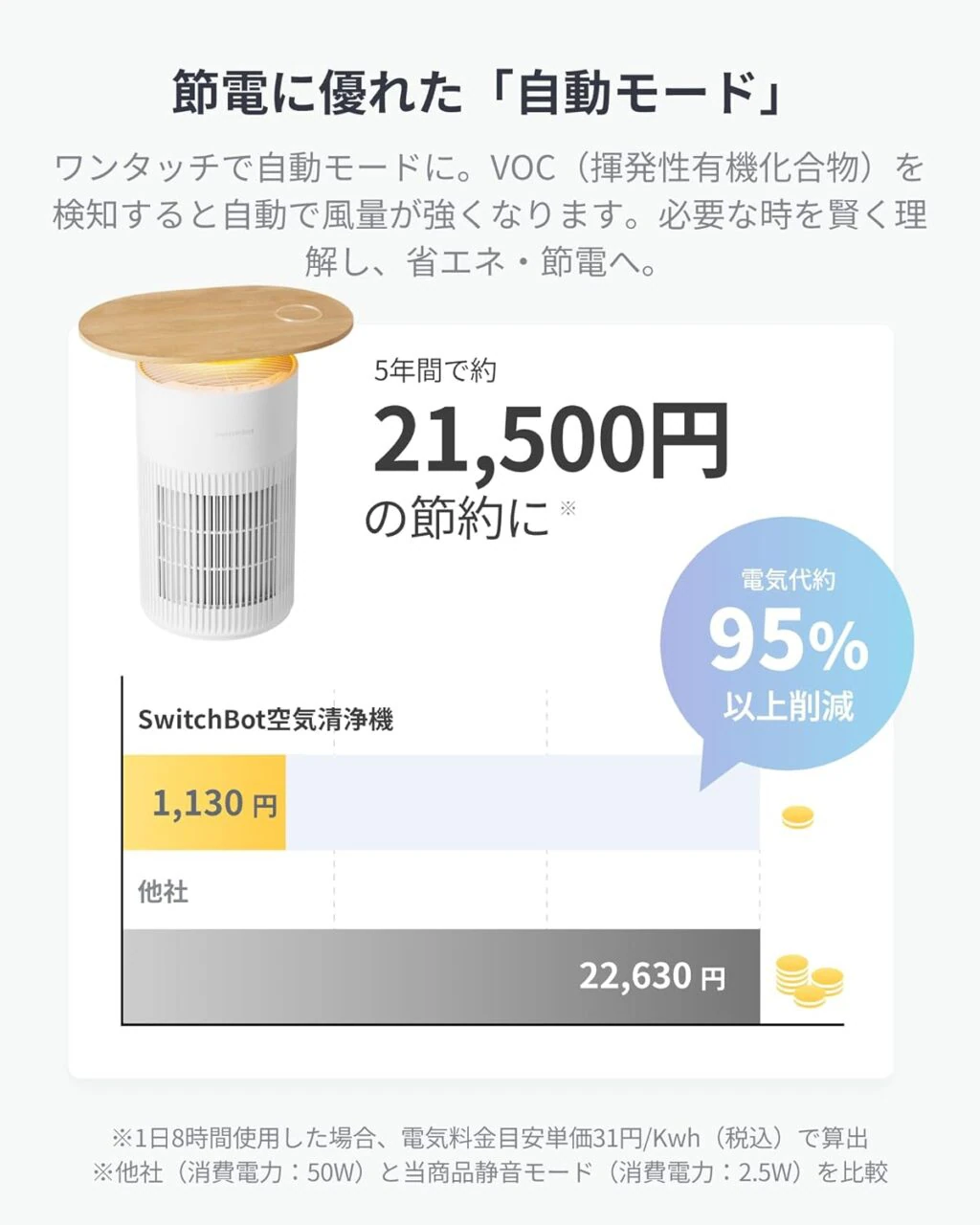Image resolution: width=980 pixels, height=1225 pixels.
Task: Click the SwitchBot空気清浄機 chart label
Action: pos(265,720)
